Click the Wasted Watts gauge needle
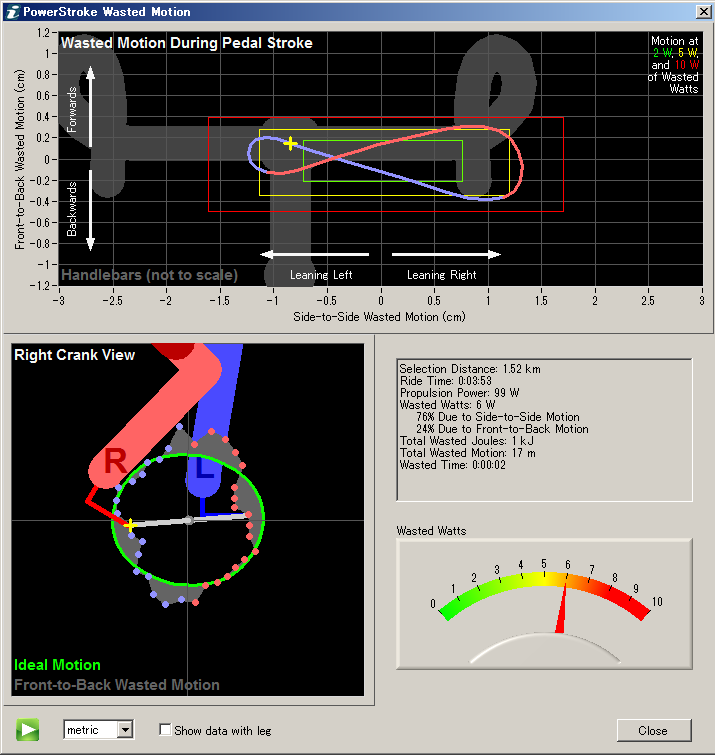The height and width of the screenshot is (755, 715). [562, 612]
